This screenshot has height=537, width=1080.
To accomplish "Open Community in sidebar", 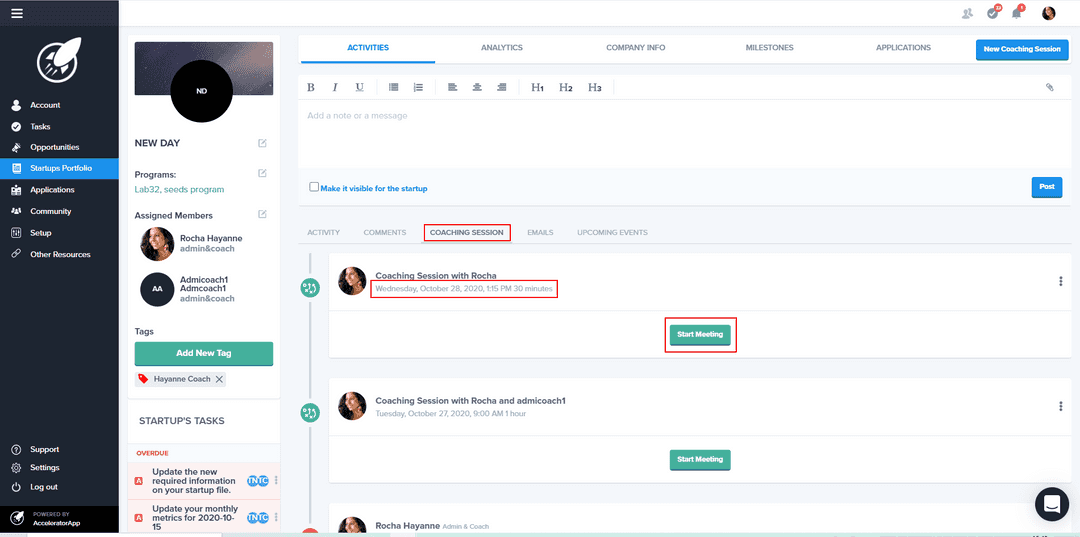I will point(50,211).
